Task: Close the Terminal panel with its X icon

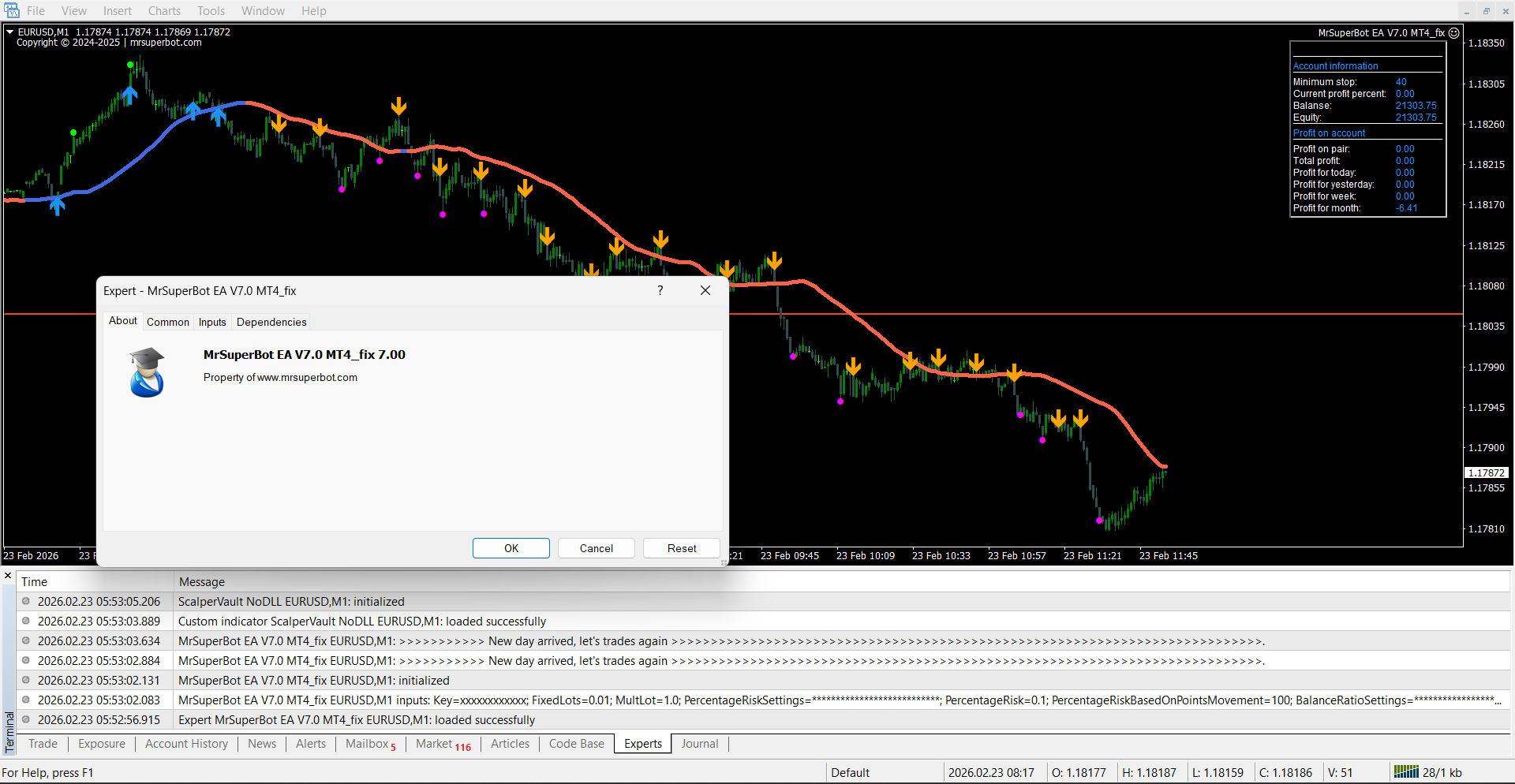Action: click(8, 576)
